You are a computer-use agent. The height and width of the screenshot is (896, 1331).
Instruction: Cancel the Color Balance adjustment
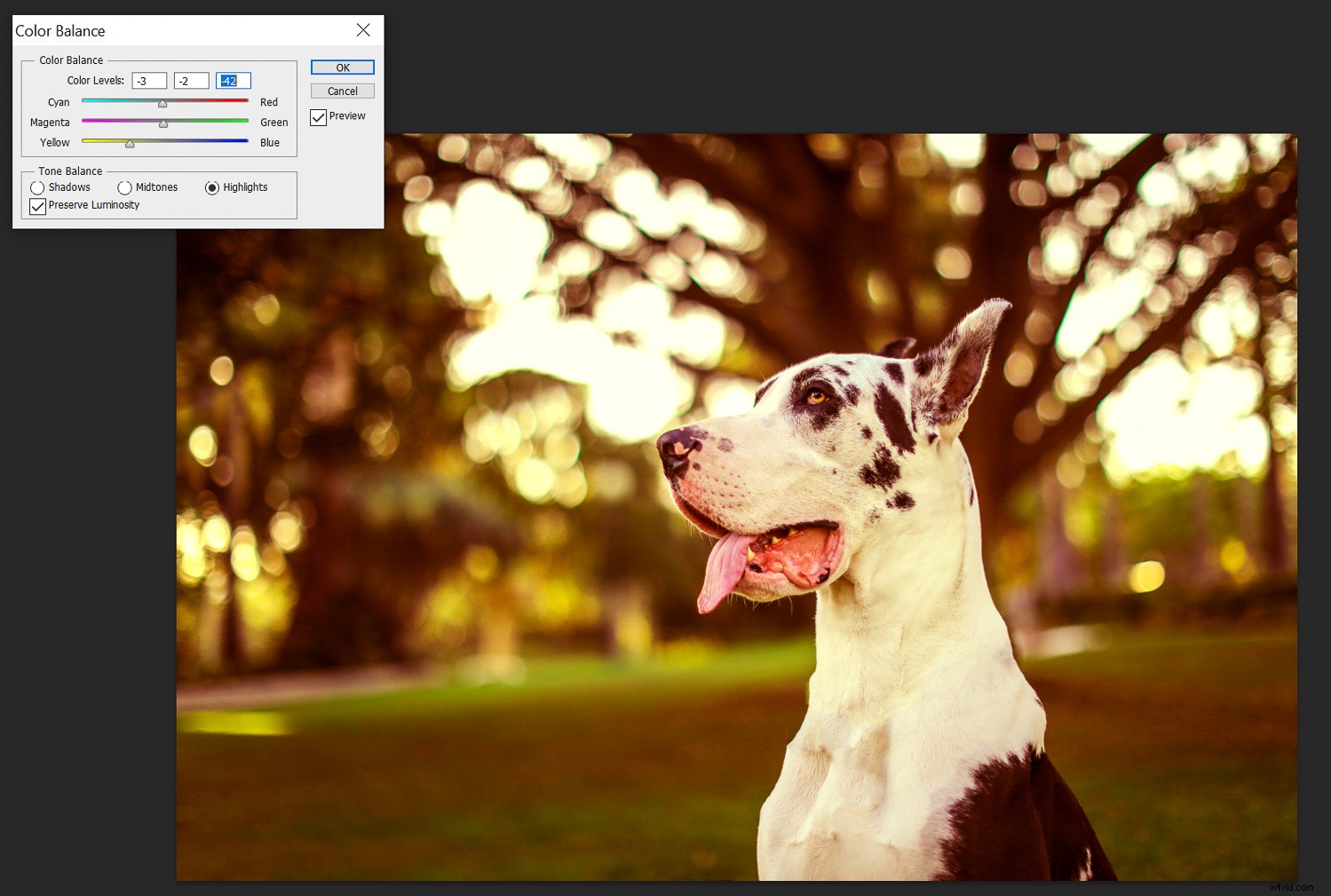pyautogui.click(x=342, y=91)
